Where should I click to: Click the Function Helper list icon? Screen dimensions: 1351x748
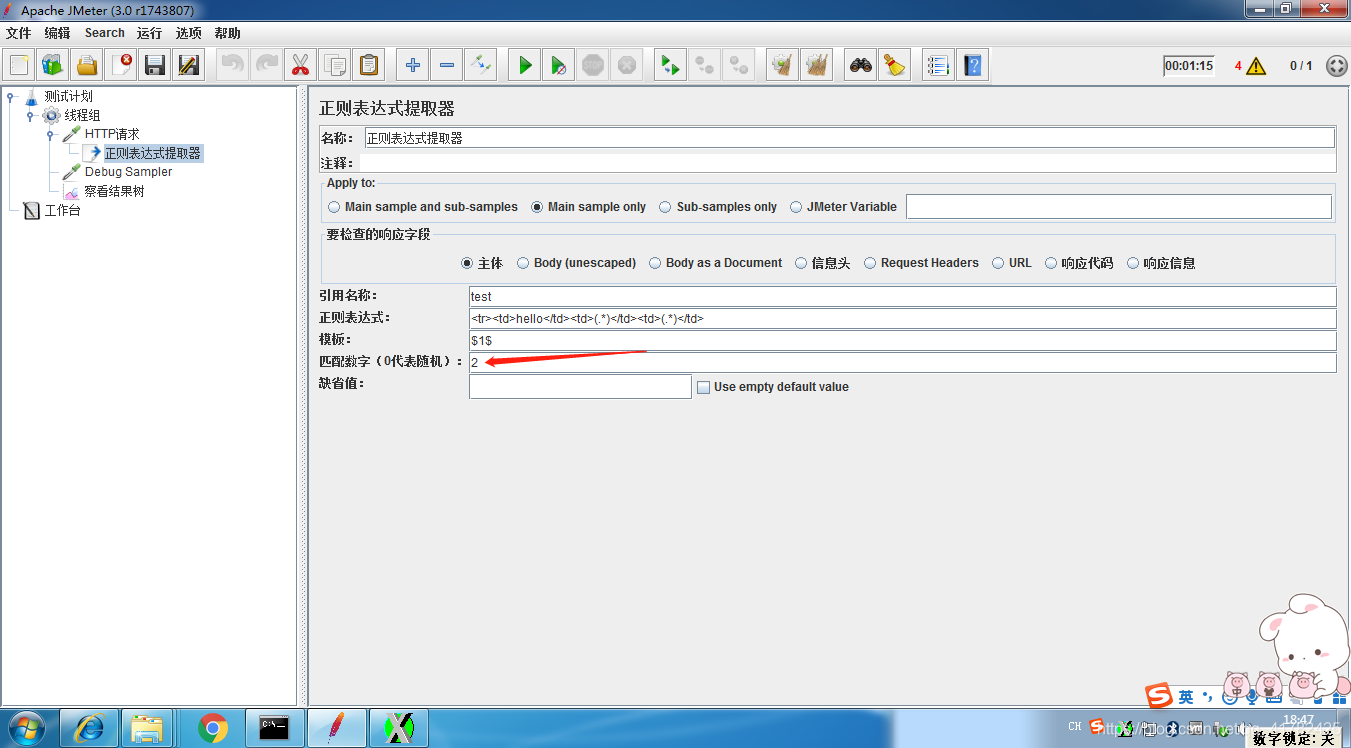pos(938,66)
